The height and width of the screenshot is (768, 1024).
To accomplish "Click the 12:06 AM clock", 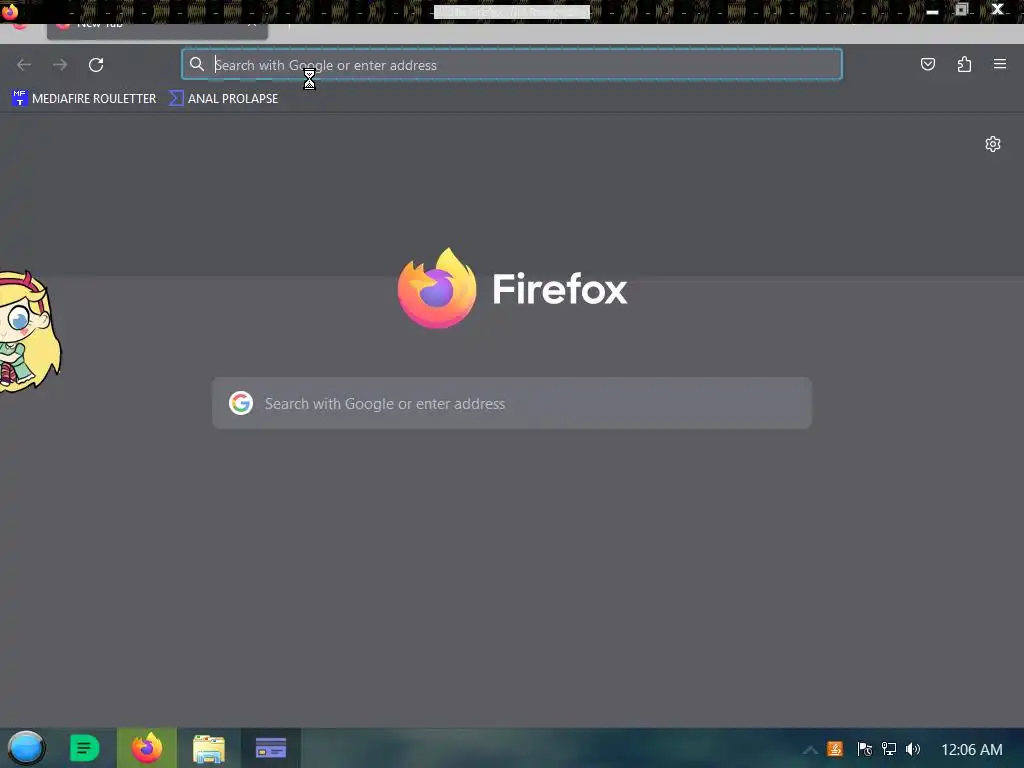I will (971, 750).
